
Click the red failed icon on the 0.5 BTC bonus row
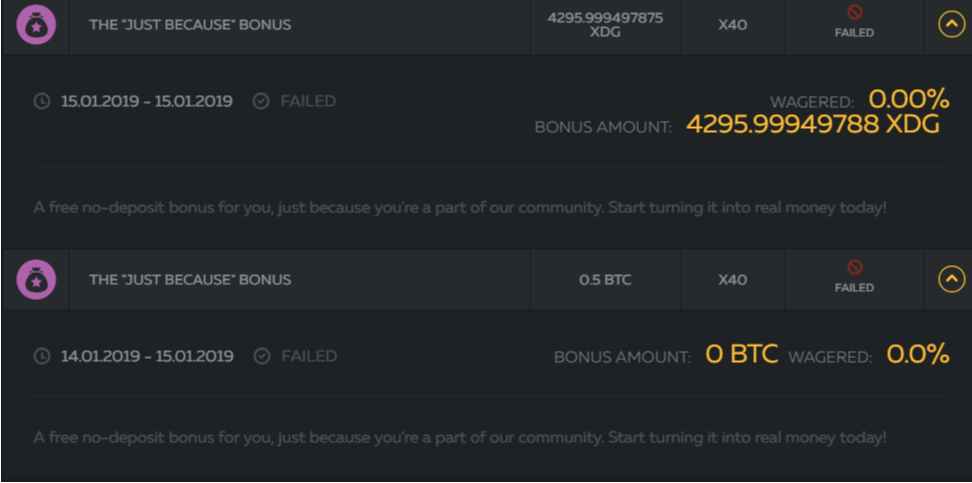854,267
